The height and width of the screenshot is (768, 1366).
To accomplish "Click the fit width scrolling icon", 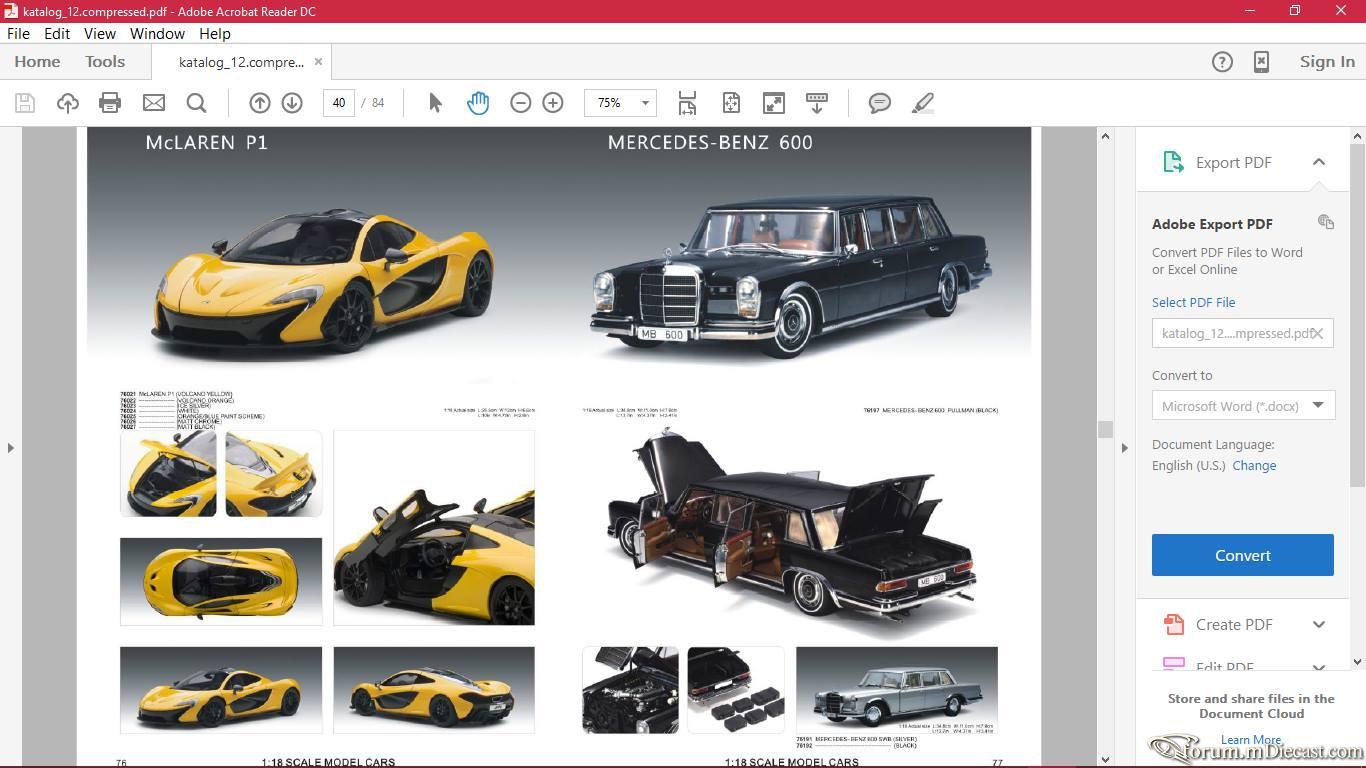I will click(x=687, y=103).
